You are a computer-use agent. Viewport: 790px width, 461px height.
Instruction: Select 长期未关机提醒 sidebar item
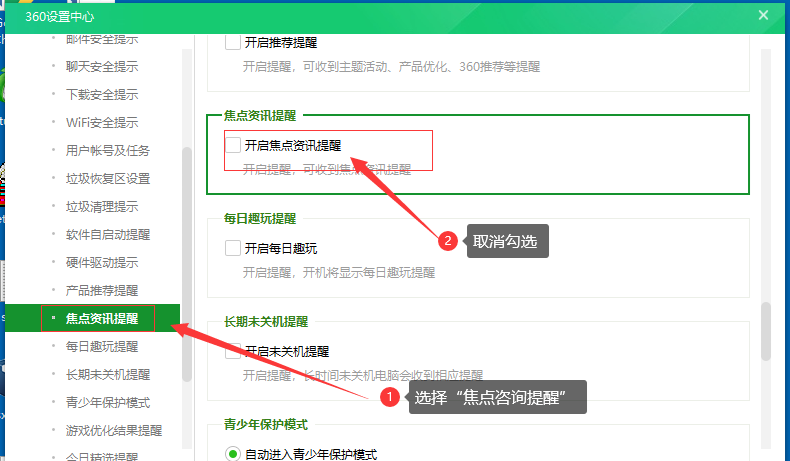coord(108,374)
